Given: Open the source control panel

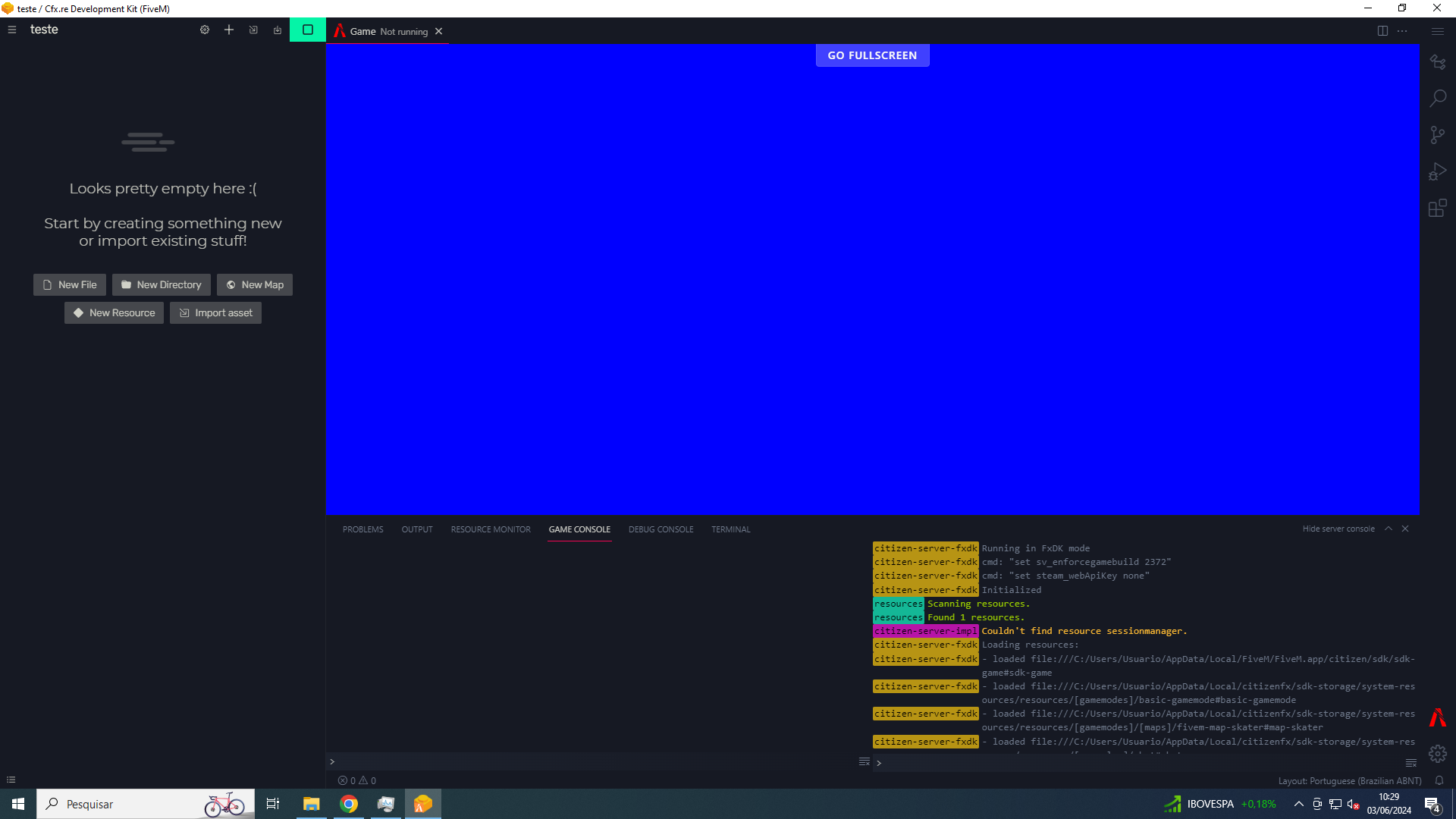Looking at the screenshot, I should 1439,134.
